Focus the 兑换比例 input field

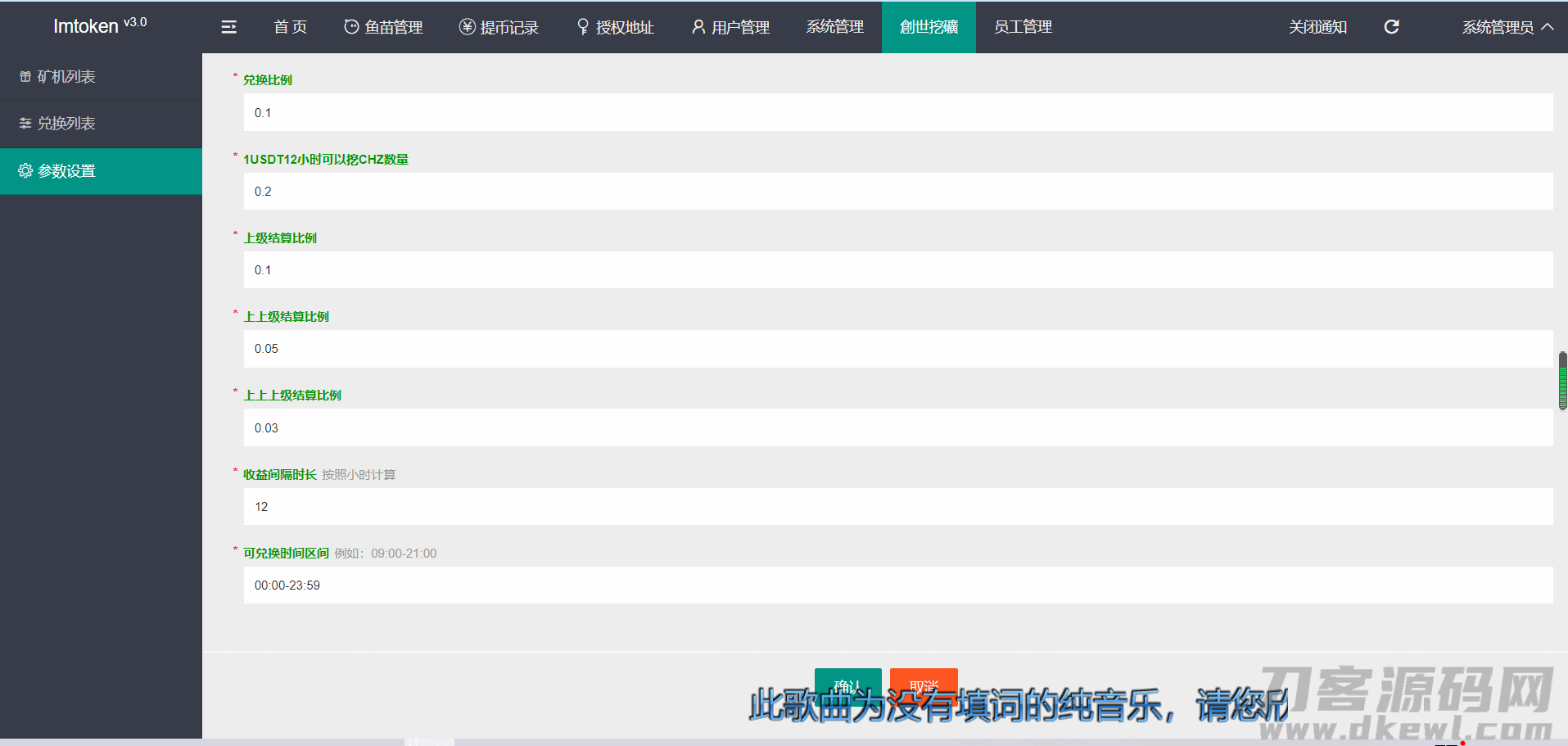coord(897,112)
